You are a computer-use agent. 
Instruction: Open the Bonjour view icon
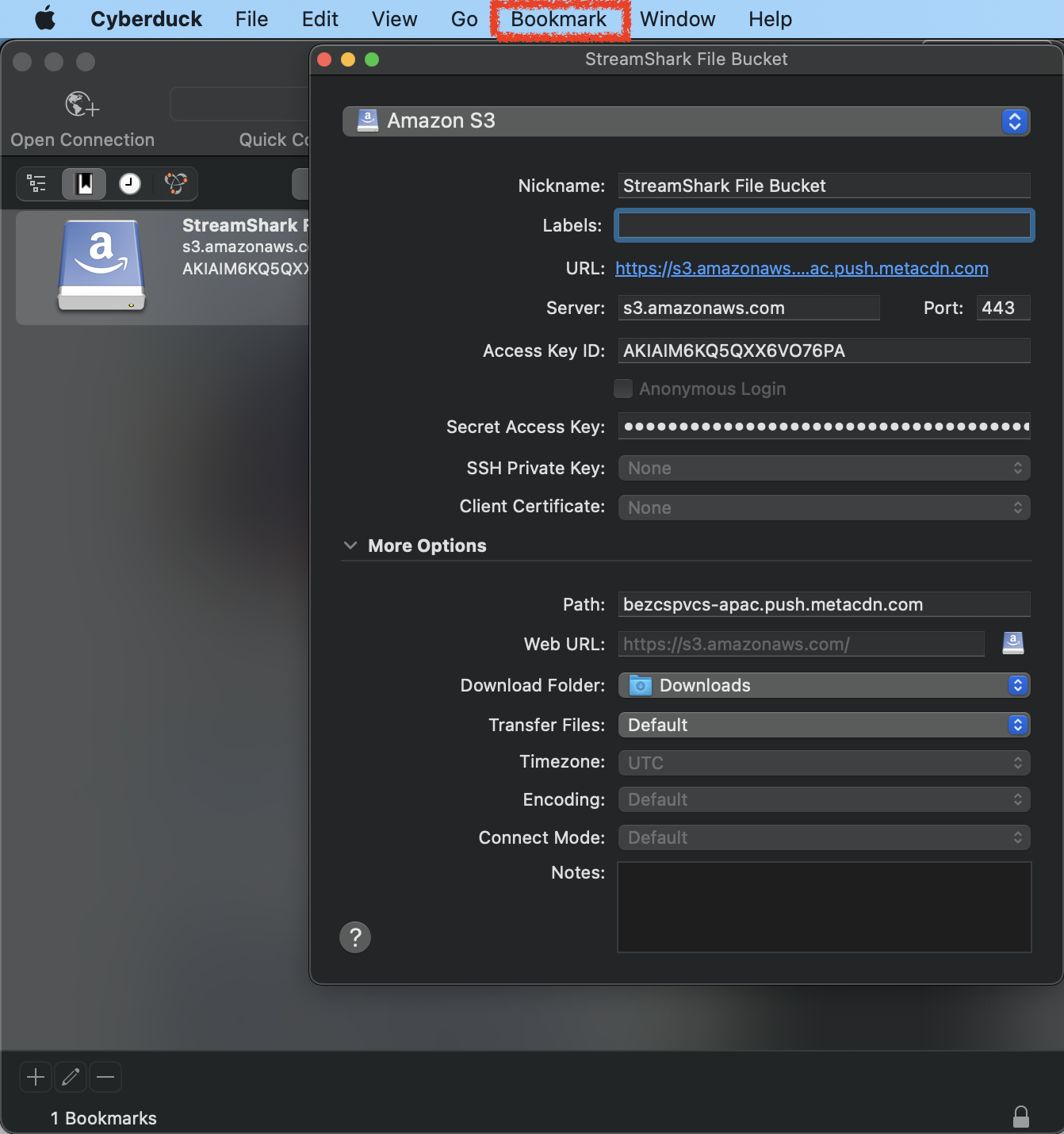tap(175, 184)
